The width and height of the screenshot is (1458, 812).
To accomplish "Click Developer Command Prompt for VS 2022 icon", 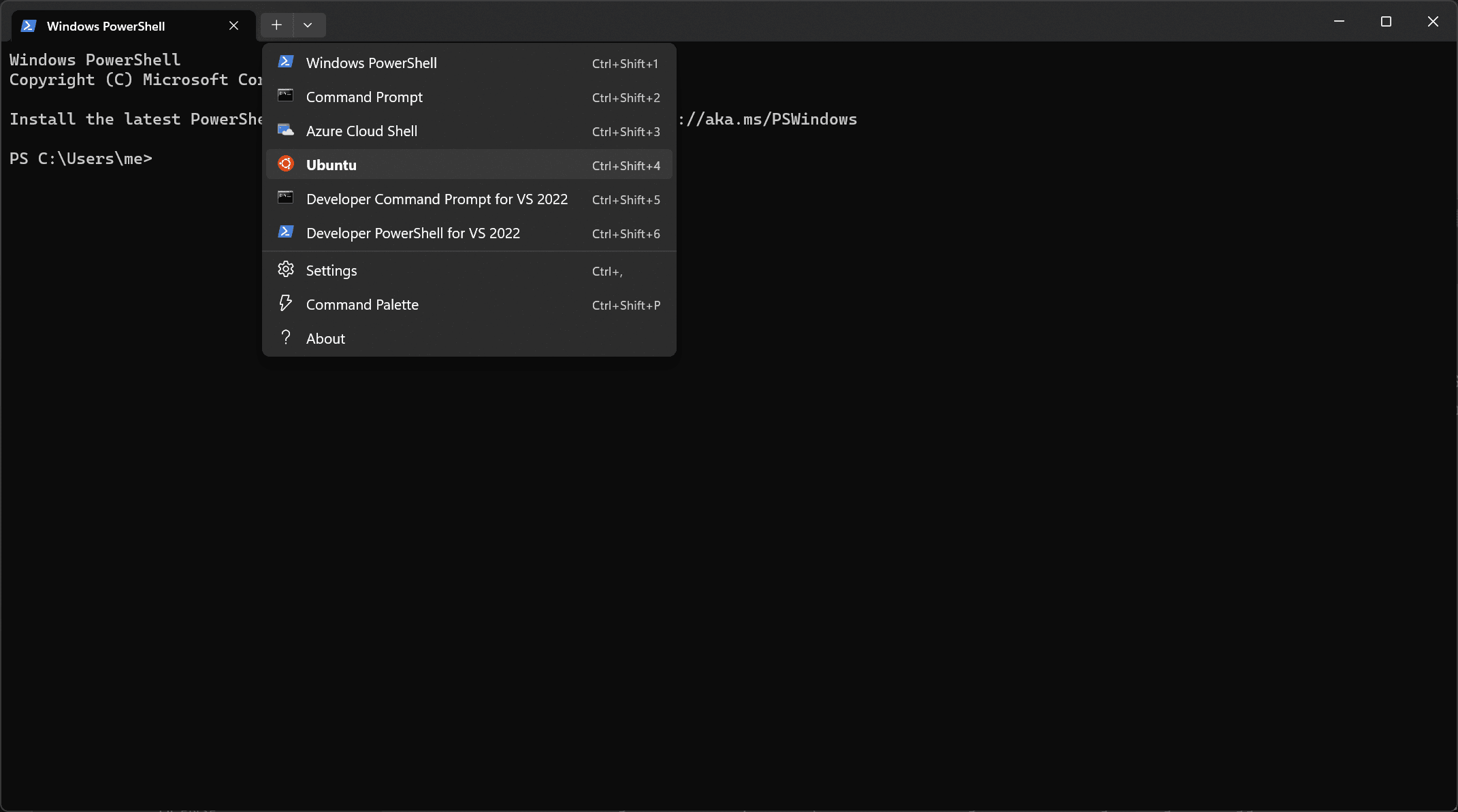I will pos(286,198).
